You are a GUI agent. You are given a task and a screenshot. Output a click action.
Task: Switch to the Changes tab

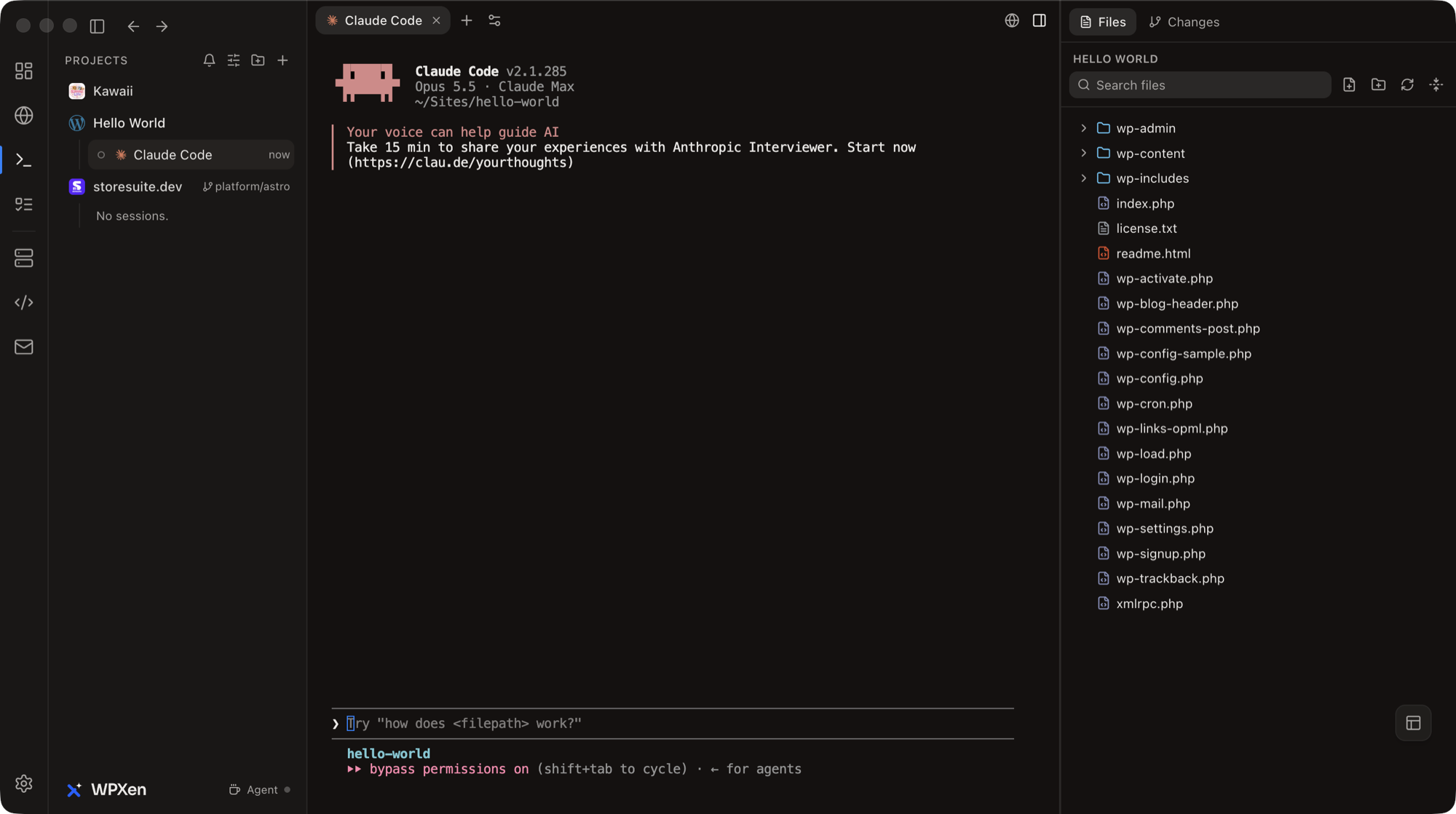[1184, 22]
